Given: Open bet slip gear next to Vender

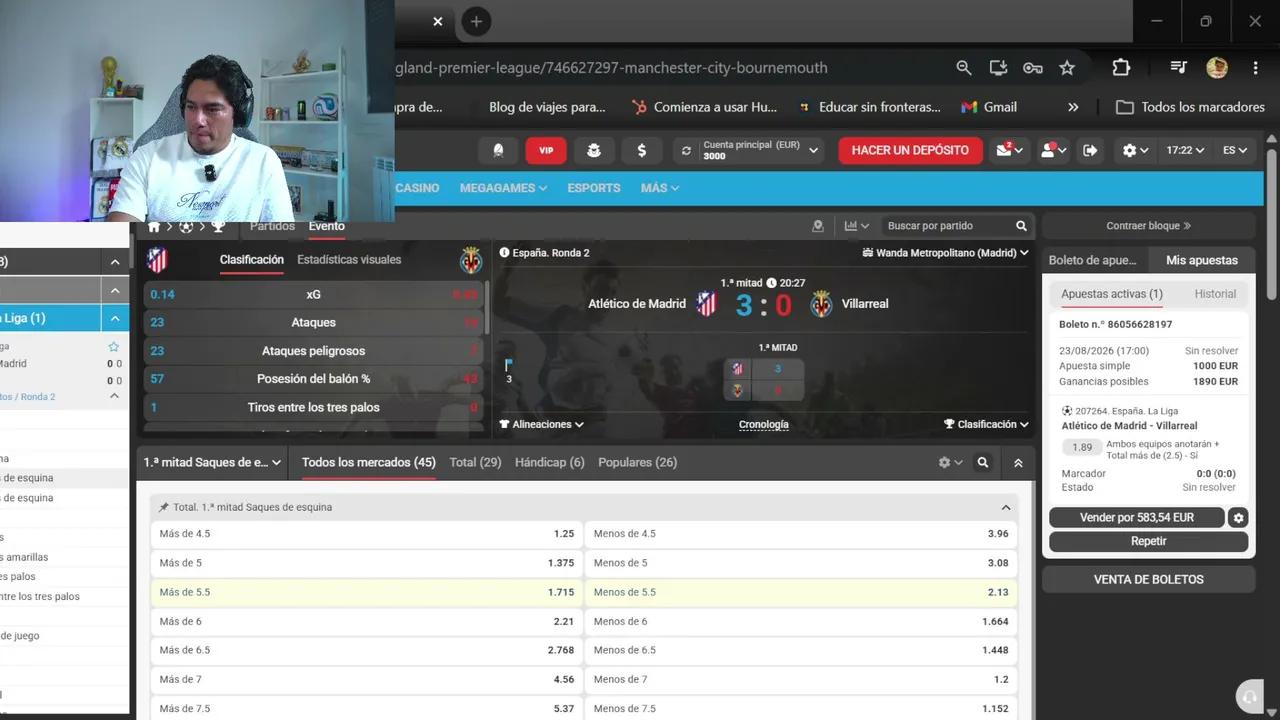Looking at the screenshot, I should pyautogui.click(x=1239, y=518).
